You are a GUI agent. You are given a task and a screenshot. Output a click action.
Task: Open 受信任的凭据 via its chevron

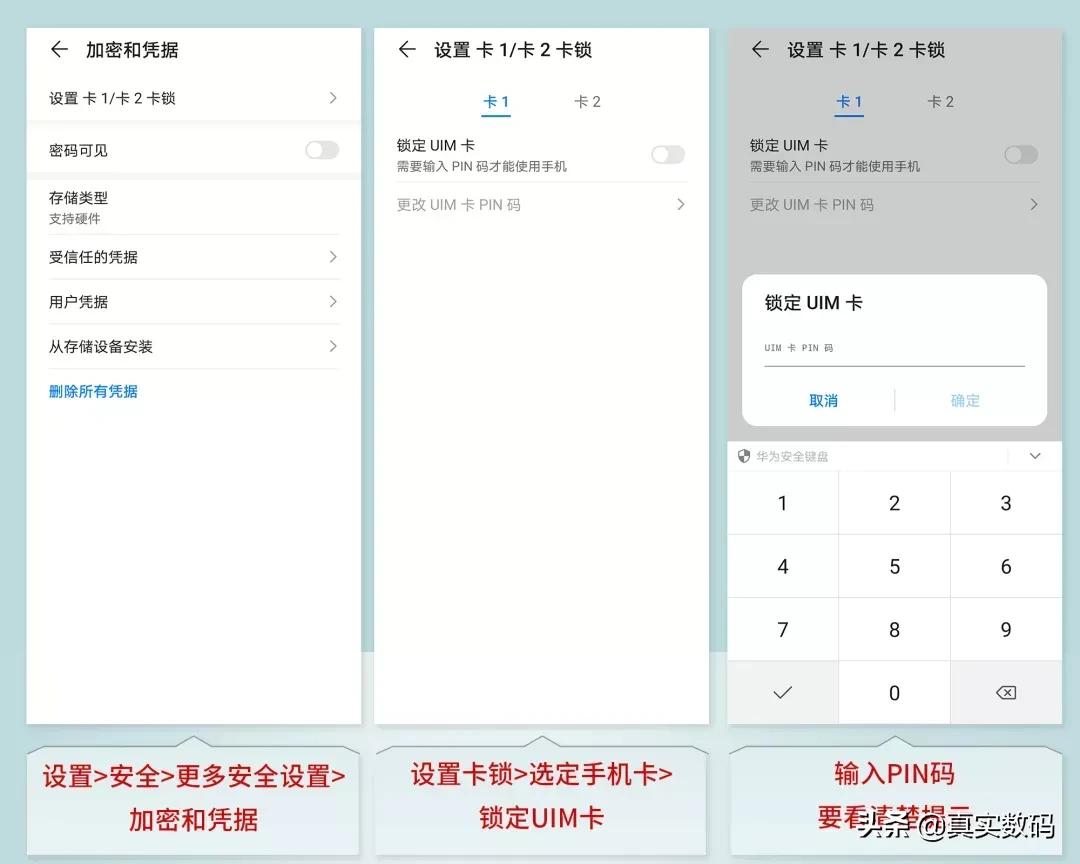coord(333,257)
